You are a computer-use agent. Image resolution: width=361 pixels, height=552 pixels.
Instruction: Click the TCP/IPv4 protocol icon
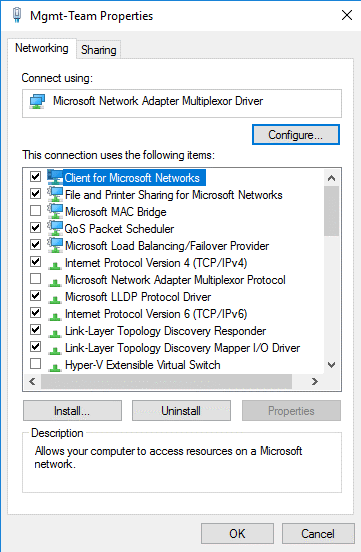tap(55, 265)
